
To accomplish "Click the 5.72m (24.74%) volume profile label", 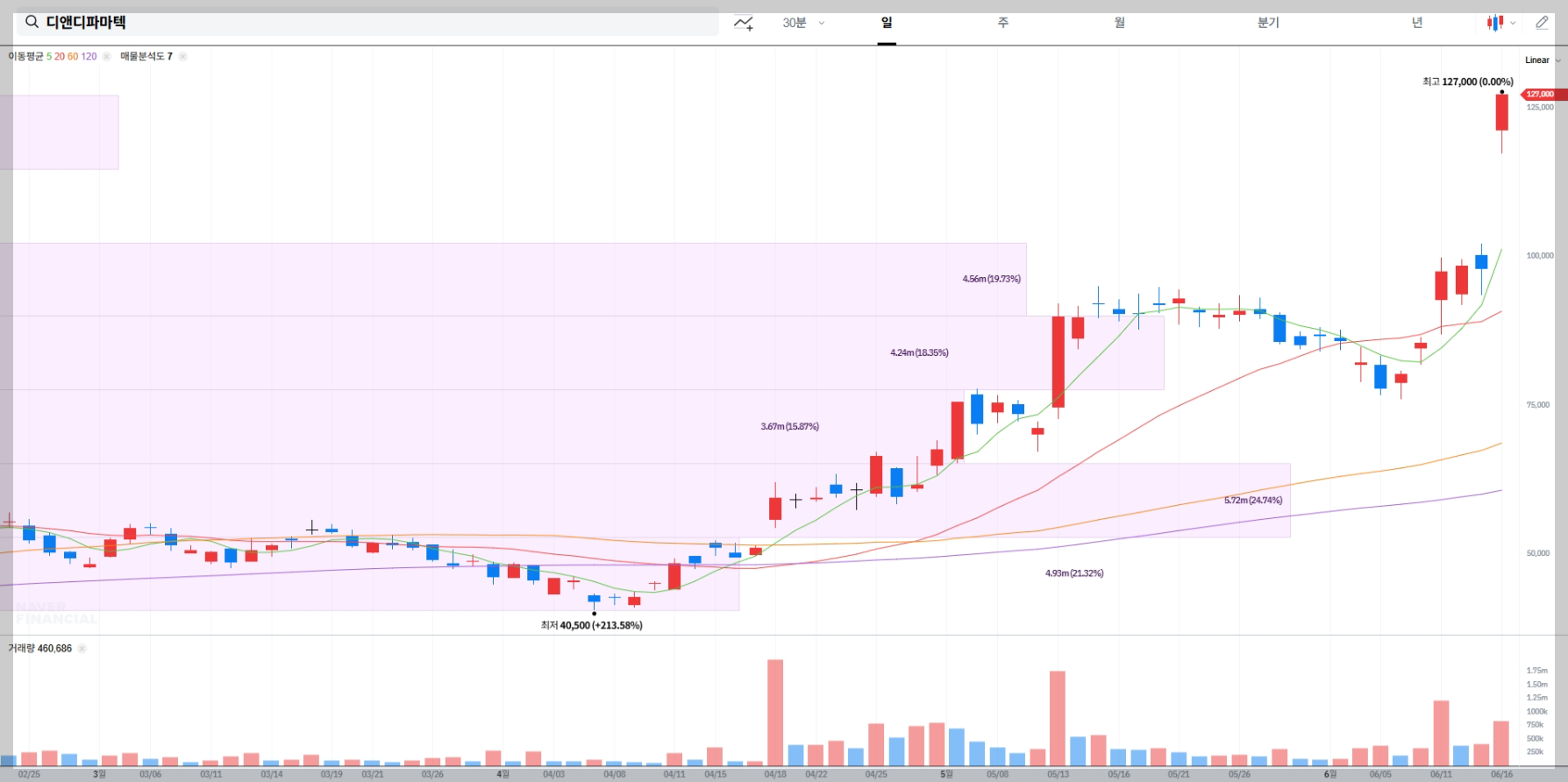I will tap(1253, 501).
